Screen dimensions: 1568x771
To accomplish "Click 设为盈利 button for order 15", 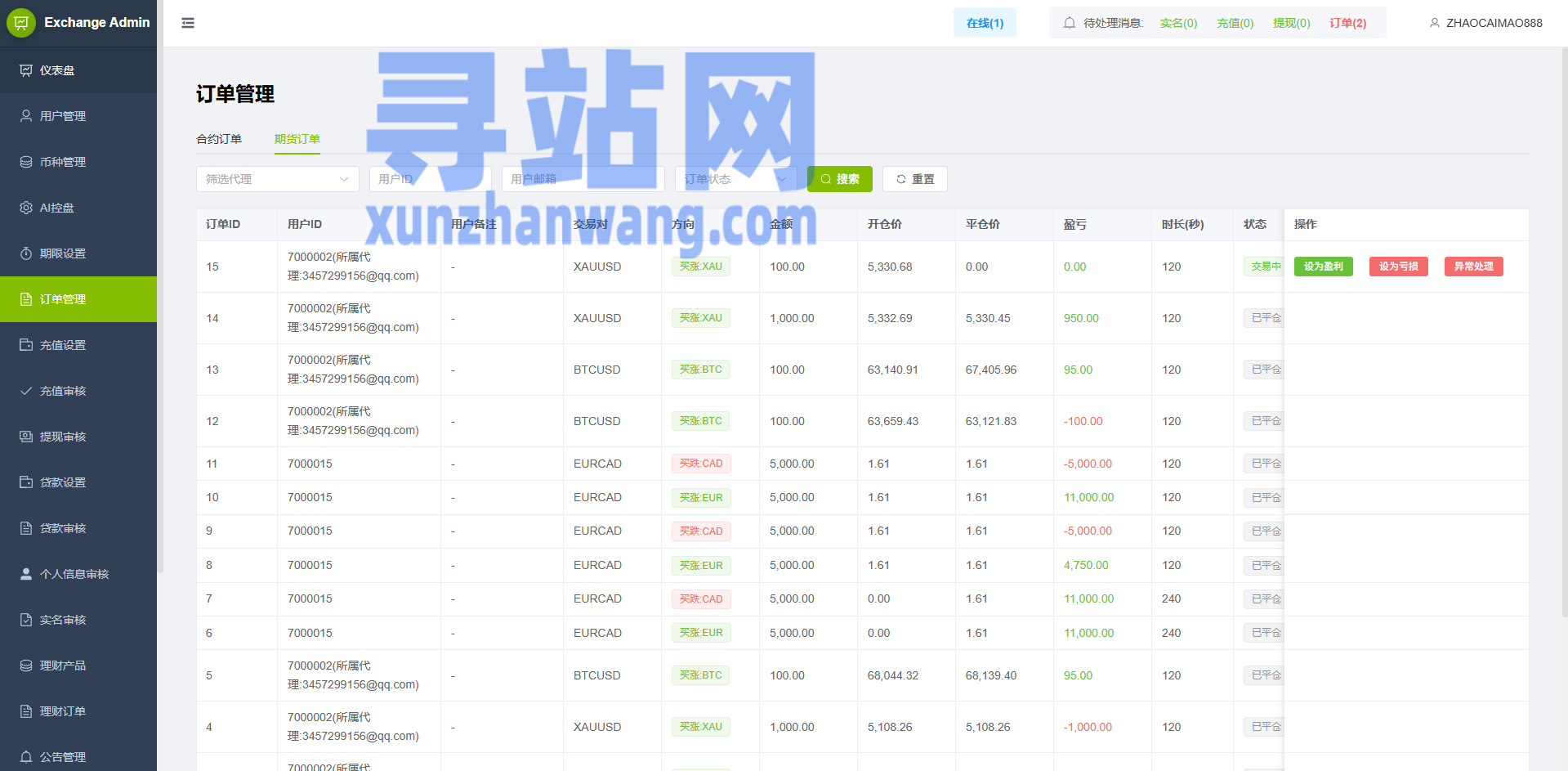I will (x=1323, y=267).
